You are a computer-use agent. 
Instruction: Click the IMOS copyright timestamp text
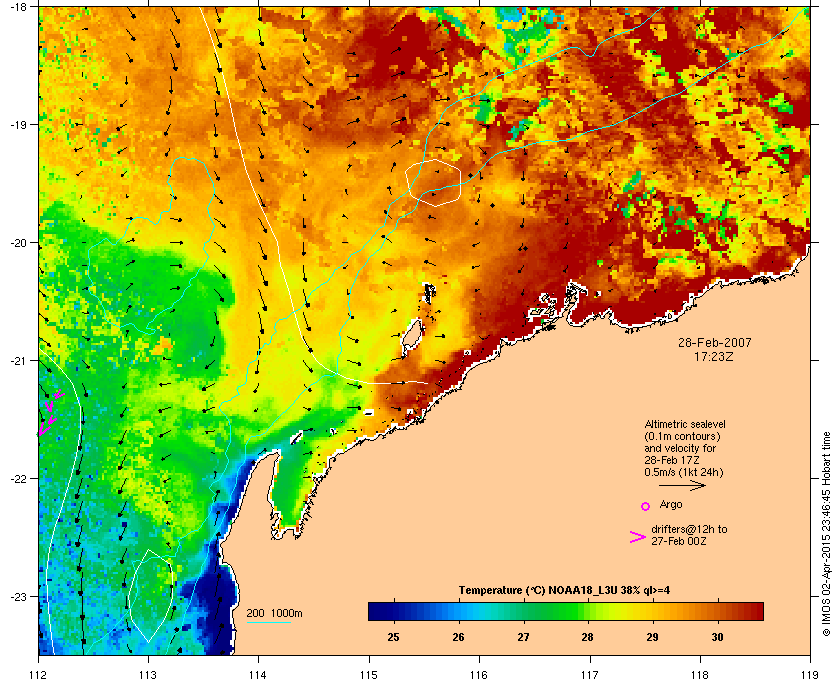[826, 534]
